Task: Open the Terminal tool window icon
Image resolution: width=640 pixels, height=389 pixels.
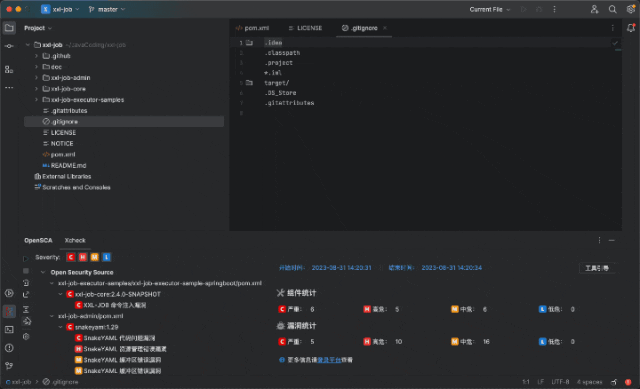Action: [9, 329]
